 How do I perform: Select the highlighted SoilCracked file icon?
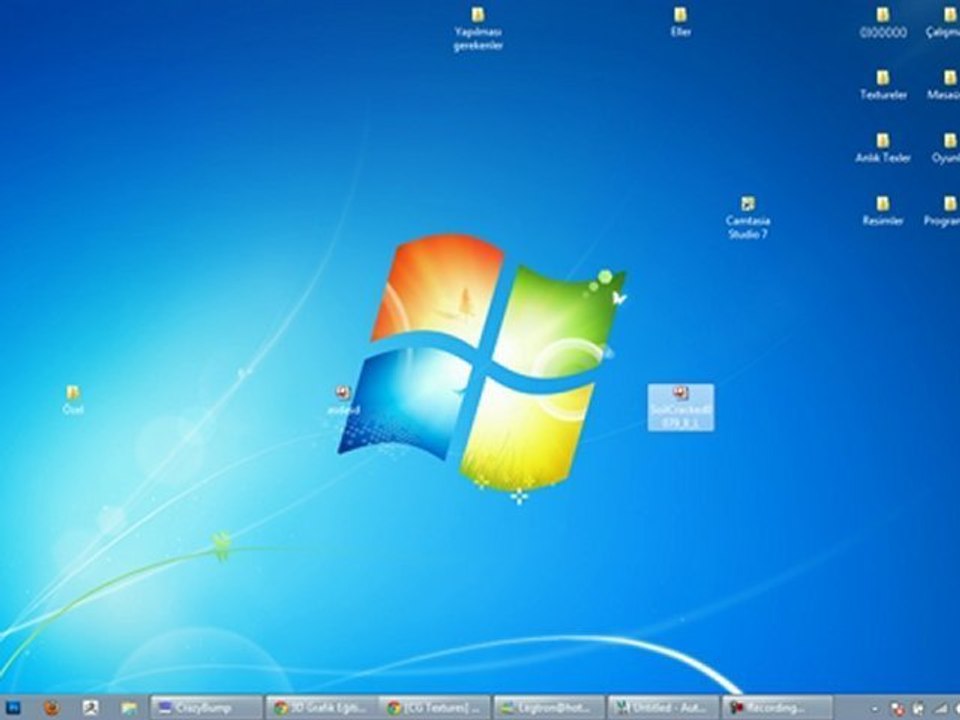tap(681, 407)
